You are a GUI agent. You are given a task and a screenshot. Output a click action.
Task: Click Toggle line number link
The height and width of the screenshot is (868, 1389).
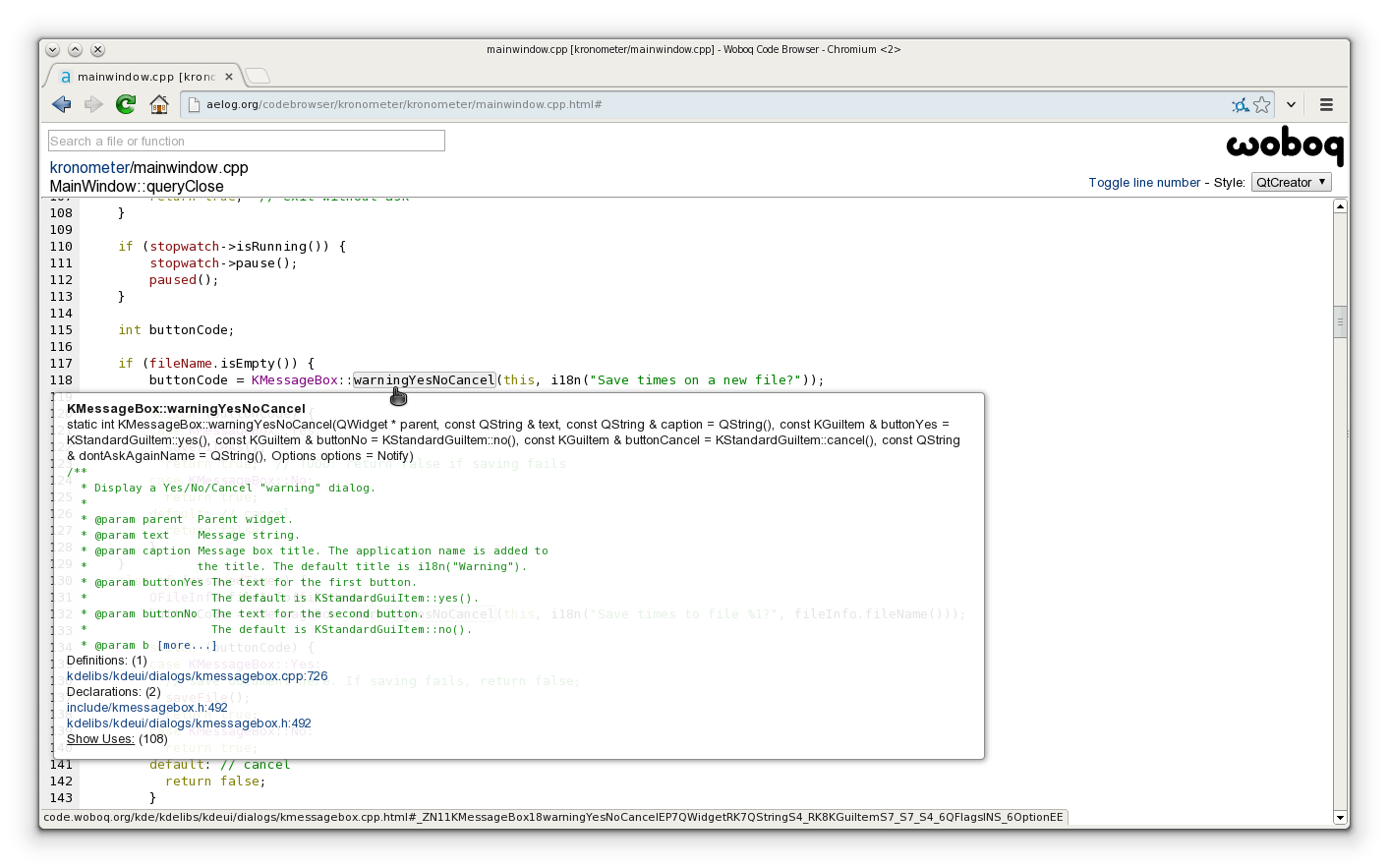coord(1144,183)
